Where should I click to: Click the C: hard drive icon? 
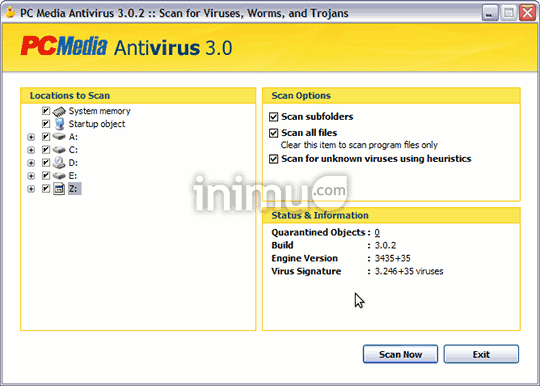point(59,150)
